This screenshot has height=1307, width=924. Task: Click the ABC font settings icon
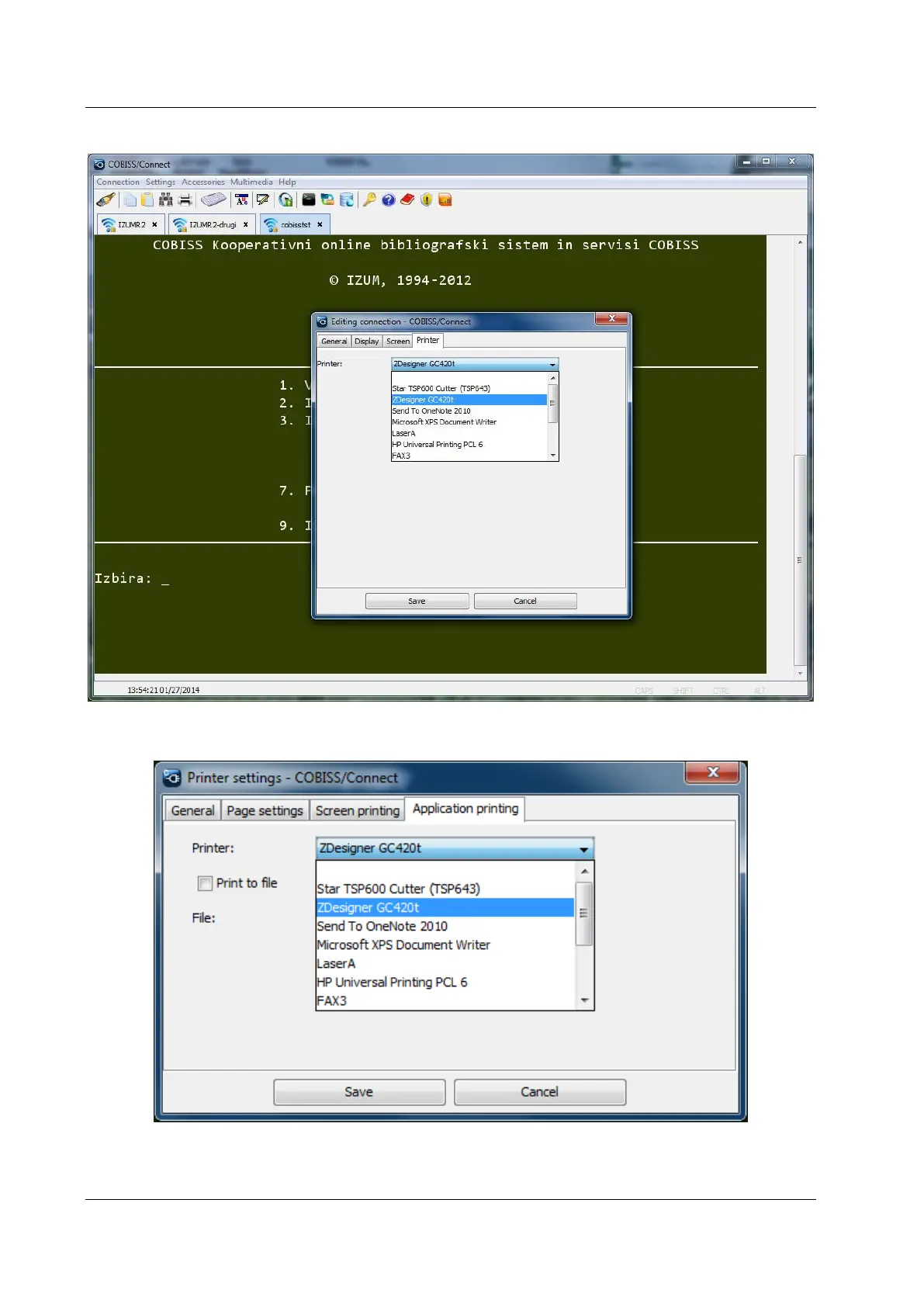click(242, 200)
